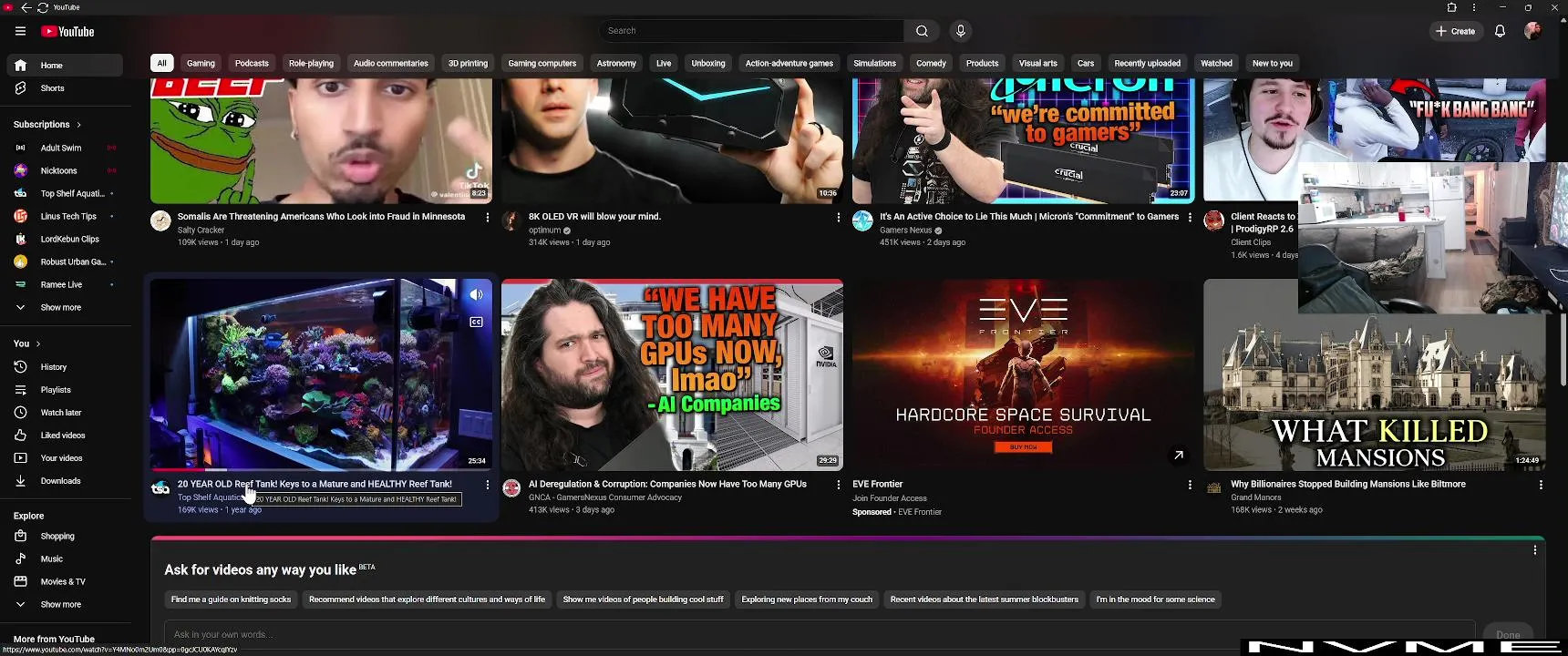The width and height of the screenshot is (1568, 656).
Task: Open options menu for EVE Frontier ad
Action: point(1190,486)
